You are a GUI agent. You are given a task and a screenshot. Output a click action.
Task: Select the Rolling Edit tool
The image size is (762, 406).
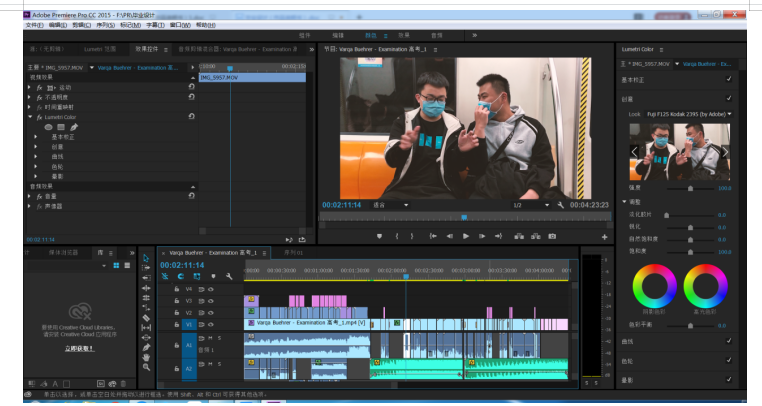point(146,288)
